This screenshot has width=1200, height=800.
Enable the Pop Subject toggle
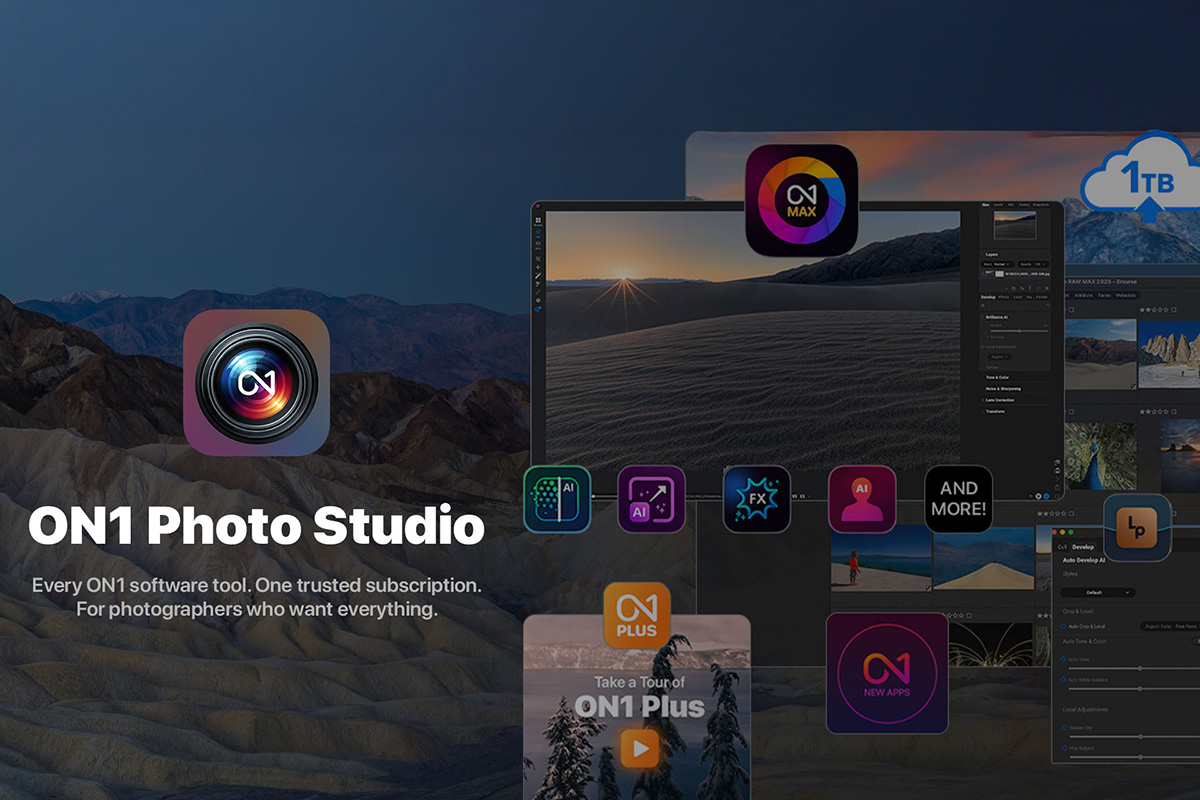(1064, 747)
